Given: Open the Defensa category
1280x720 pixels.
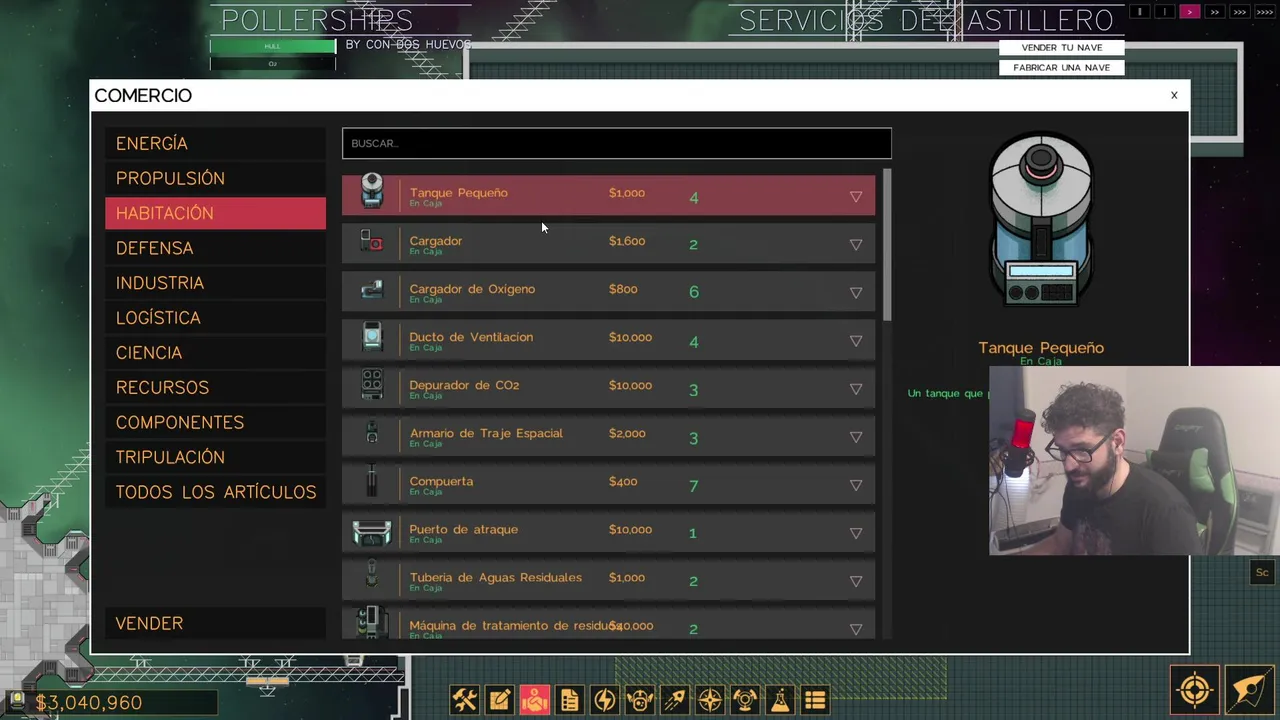Looking at the screenshot, I should [x=215, y=248].
